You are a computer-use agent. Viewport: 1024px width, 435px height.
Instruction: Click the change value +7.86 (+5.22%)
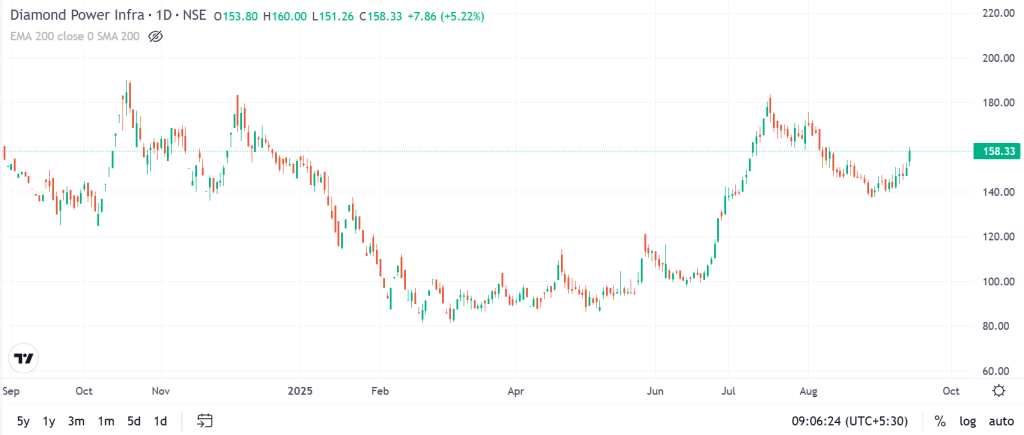click(445, 17)
